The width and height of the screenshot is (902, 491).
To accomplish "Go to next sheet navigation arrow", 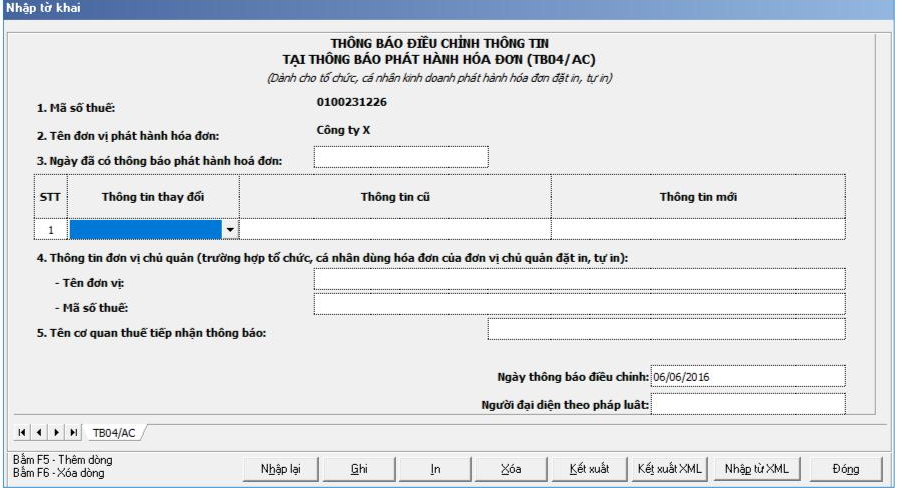I will (x=56, y=432).
